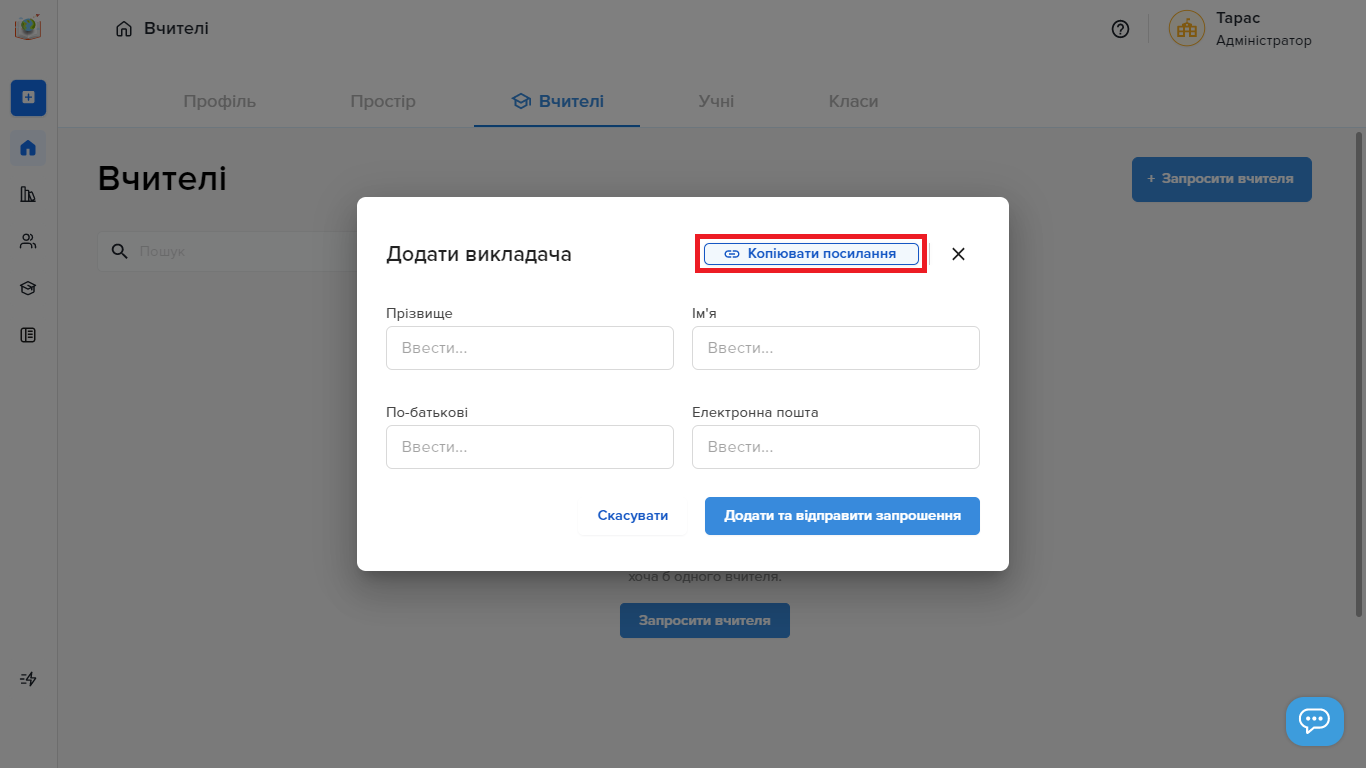Click the school logo in top-left corner
1366x768 pixels.
(x=28, y=27)
